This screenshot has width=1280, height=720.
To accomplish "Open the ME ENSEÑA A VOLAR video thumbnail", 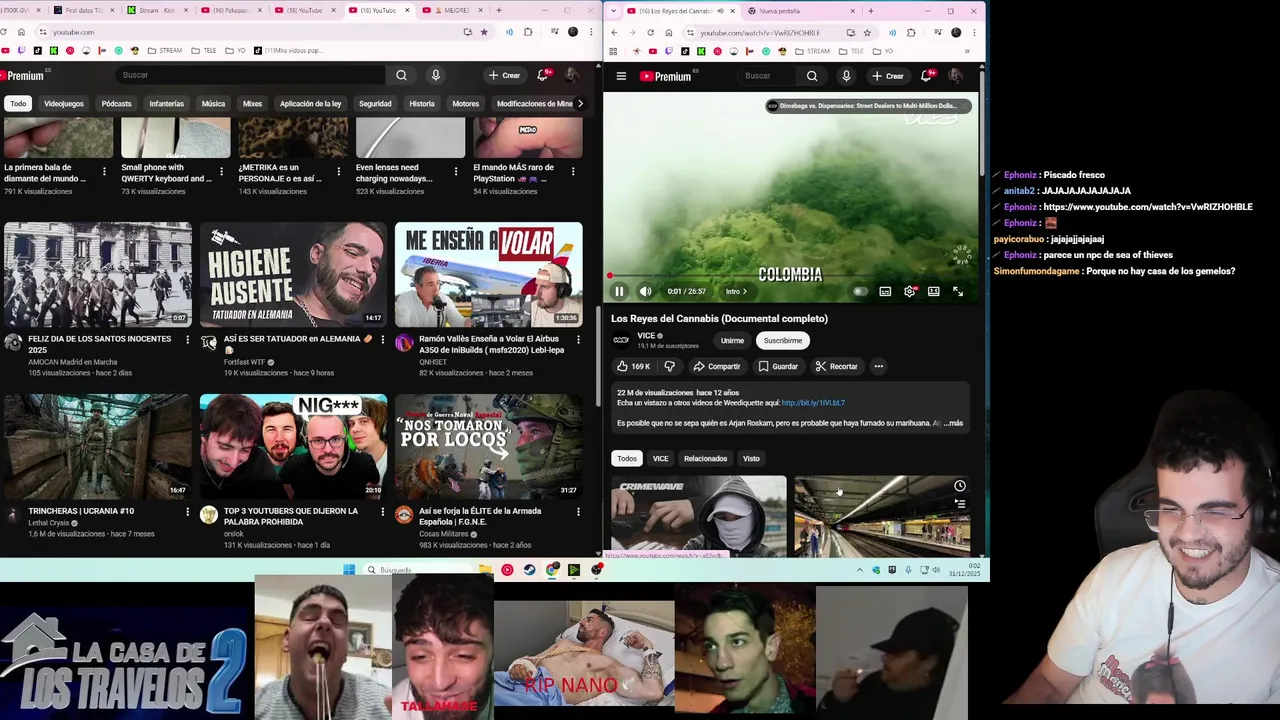I will click(488, 275).
